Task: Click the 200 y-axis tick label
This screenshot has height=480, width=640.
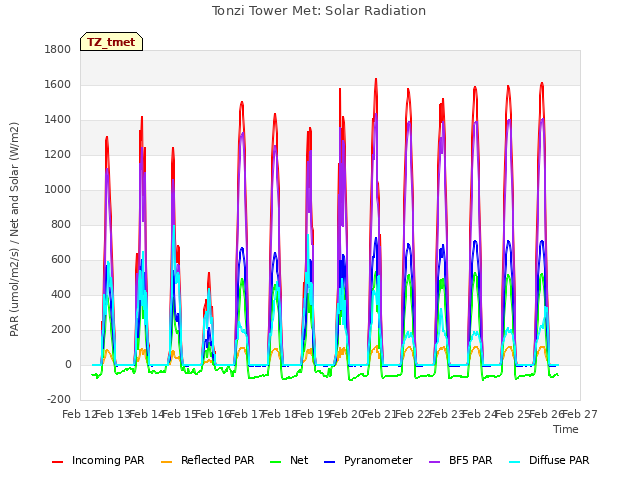Action: 61,330
